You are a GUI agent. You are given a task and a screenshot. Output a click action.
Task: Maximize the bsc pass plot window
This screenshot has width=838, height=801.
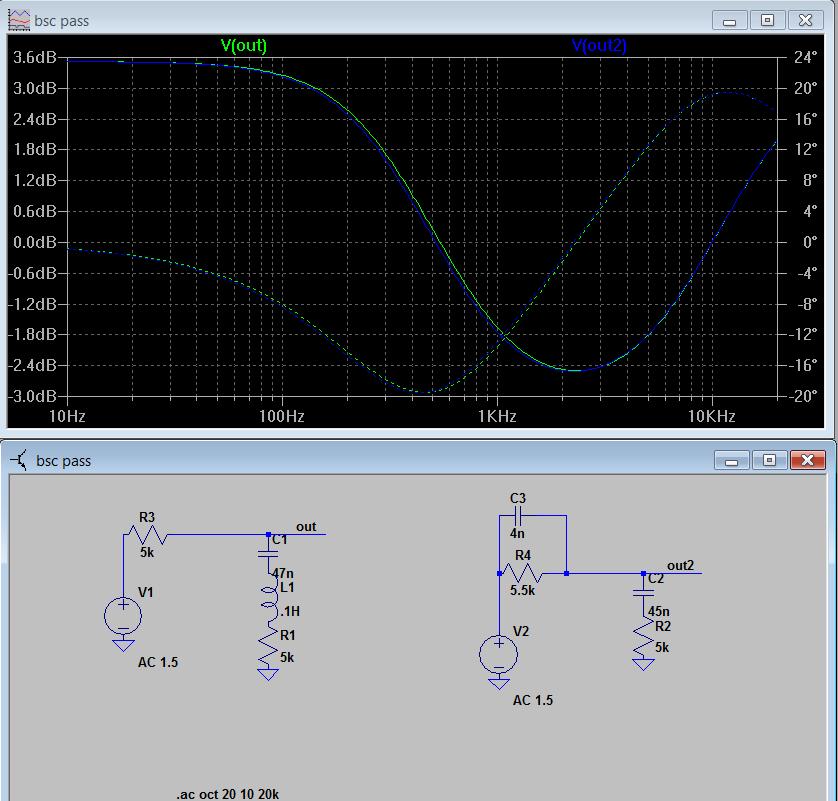(x=767, y=20)
